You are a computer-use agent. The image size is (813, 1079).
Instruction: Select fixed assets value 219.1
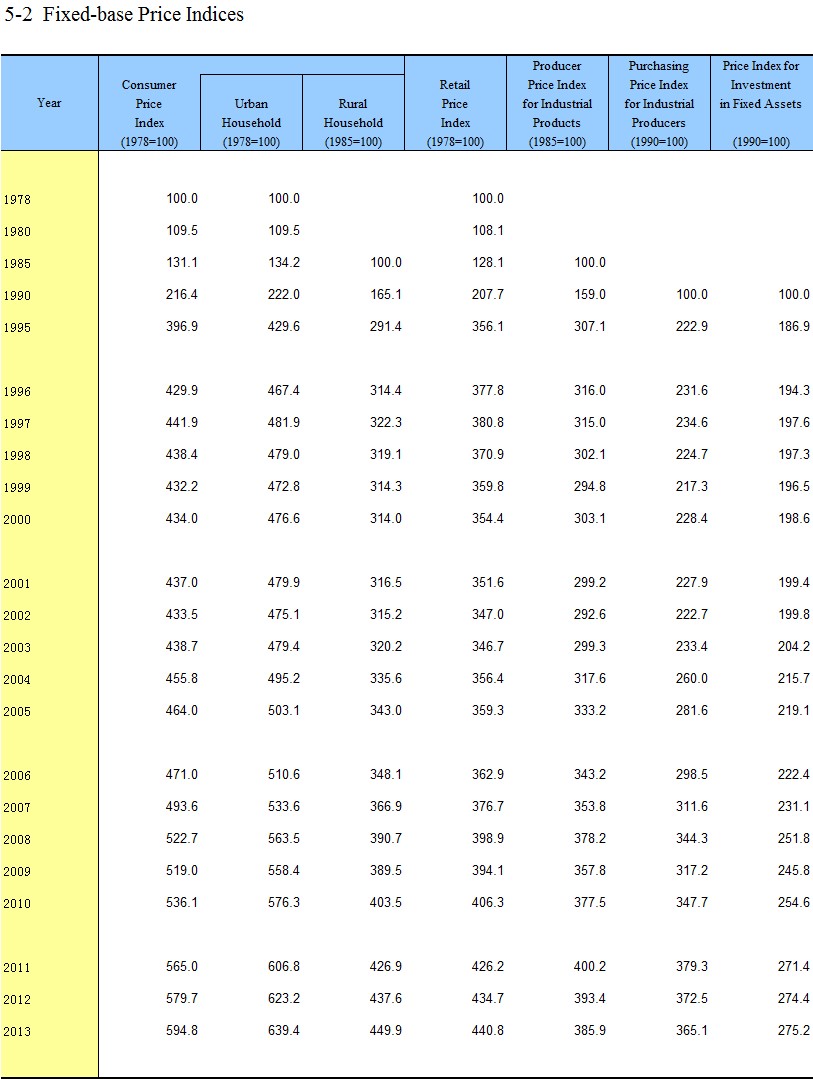pyautogui.click(x=794, y=710)
